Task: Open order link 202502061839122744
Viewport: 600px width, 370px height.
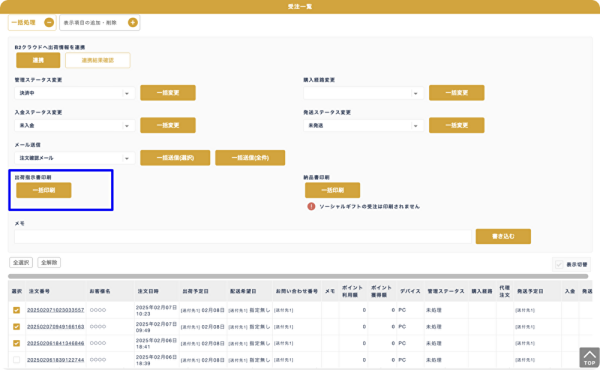Action: 55,360
